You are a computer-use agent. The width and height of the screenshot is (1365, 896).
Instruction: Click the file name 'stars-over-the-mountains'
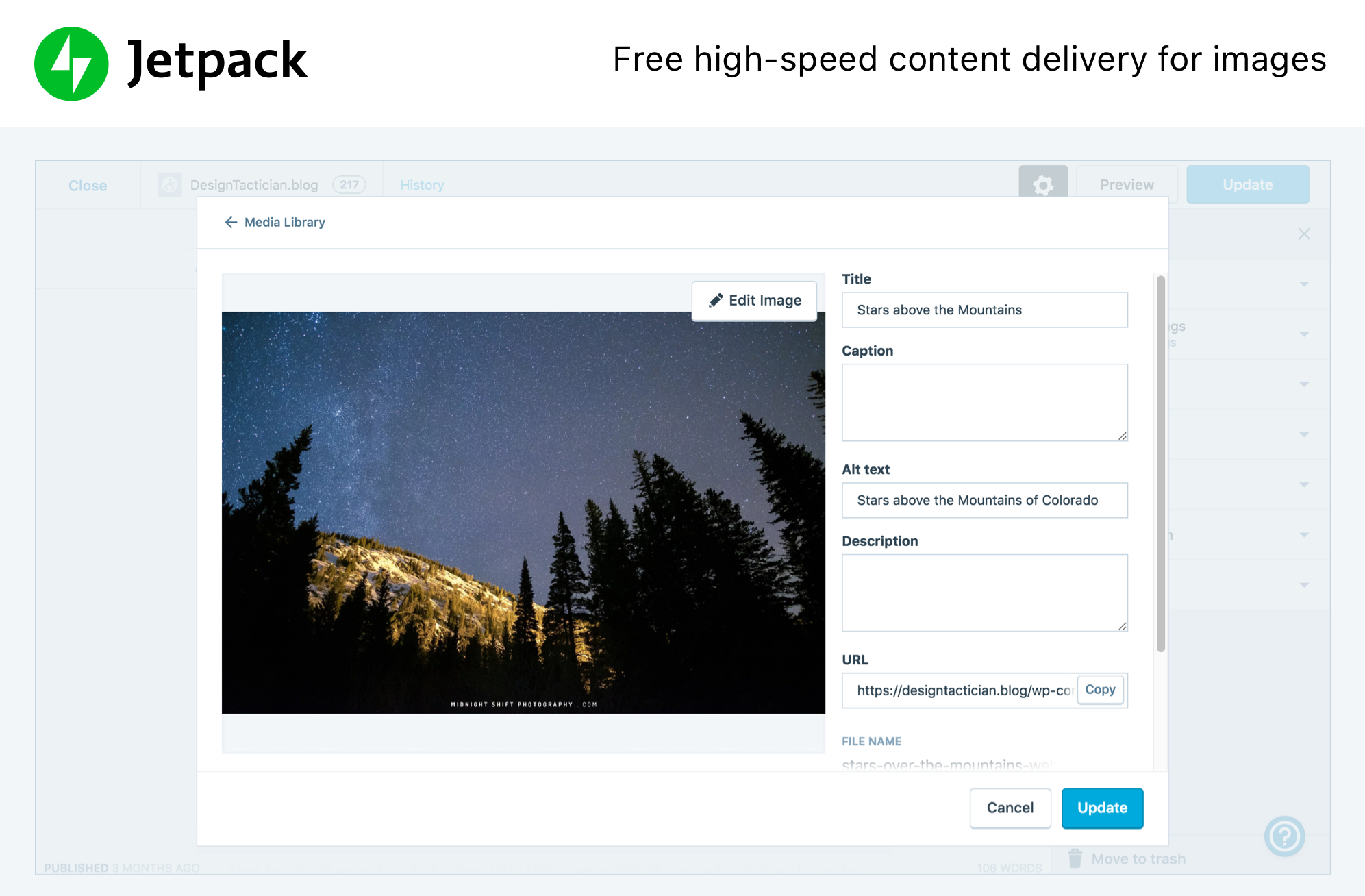947,764
